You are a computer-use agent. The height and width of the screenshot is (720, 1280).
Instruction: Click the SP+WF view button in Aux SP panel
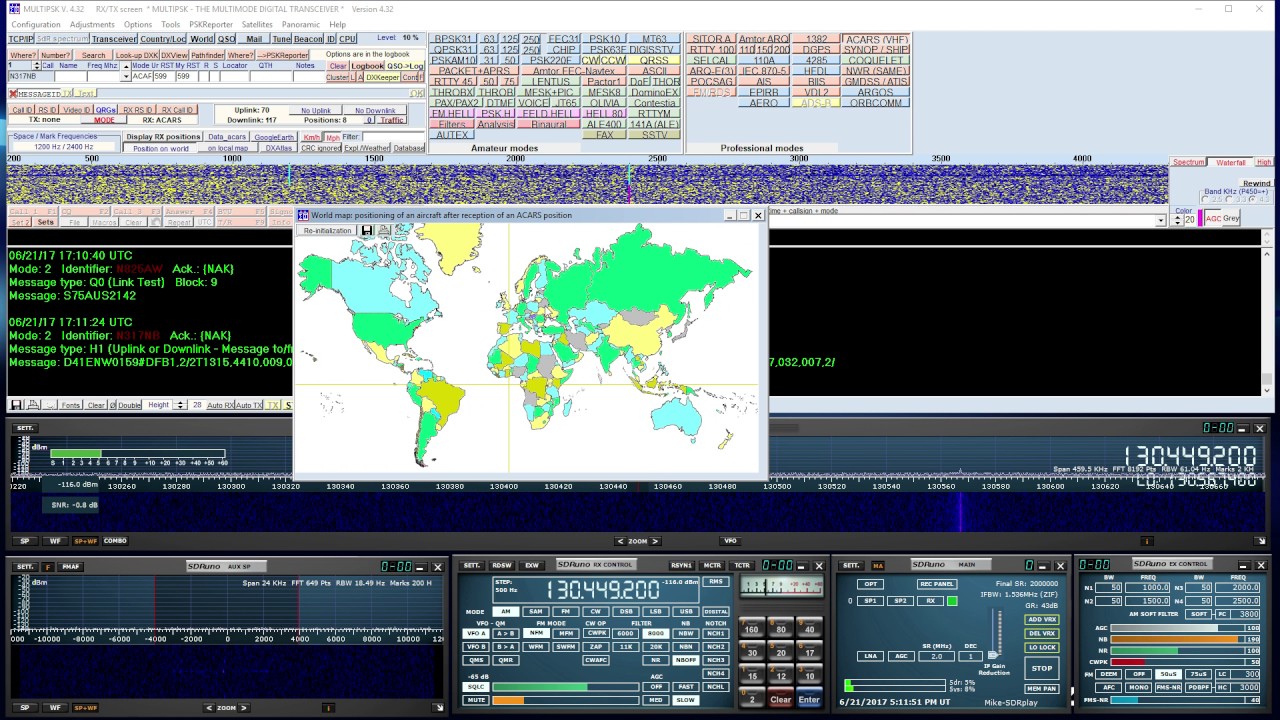tap(85, 708)
